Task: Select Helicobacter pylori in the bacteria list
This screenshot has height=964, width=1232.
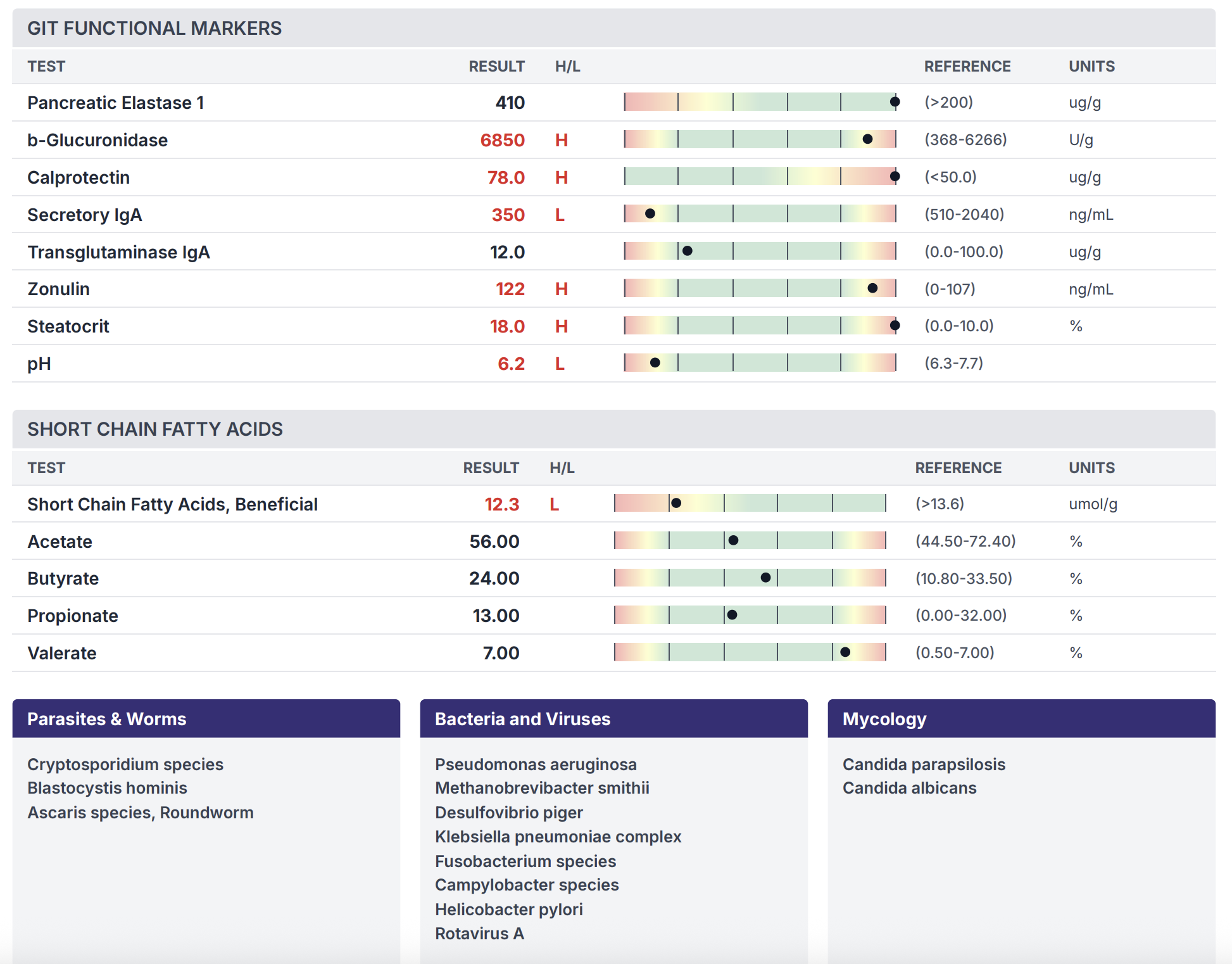Action: (508, 910)
